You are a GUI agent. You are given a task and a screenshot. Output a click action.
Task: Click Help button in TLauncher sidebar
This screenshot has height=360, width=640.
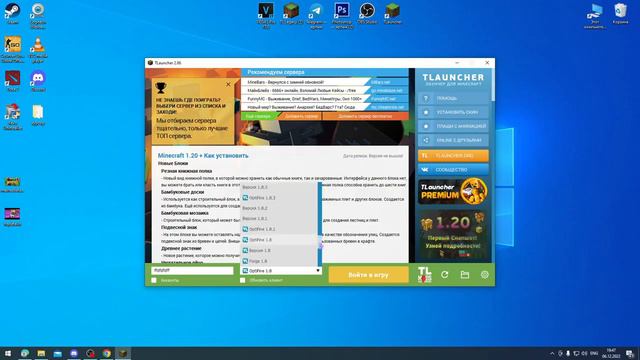coord(453,98)
